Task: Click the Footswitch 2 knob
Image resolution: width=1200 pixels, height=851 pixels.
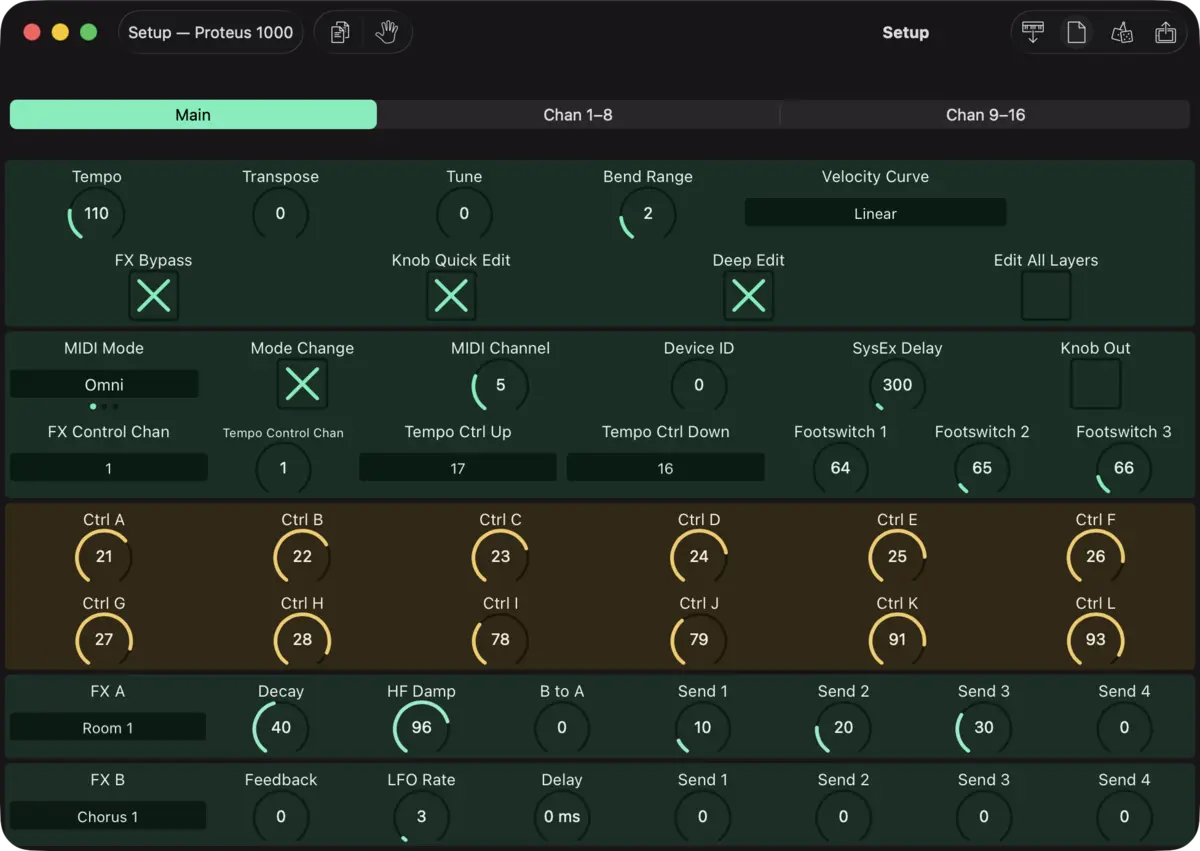Action: (x=982, y=468)
